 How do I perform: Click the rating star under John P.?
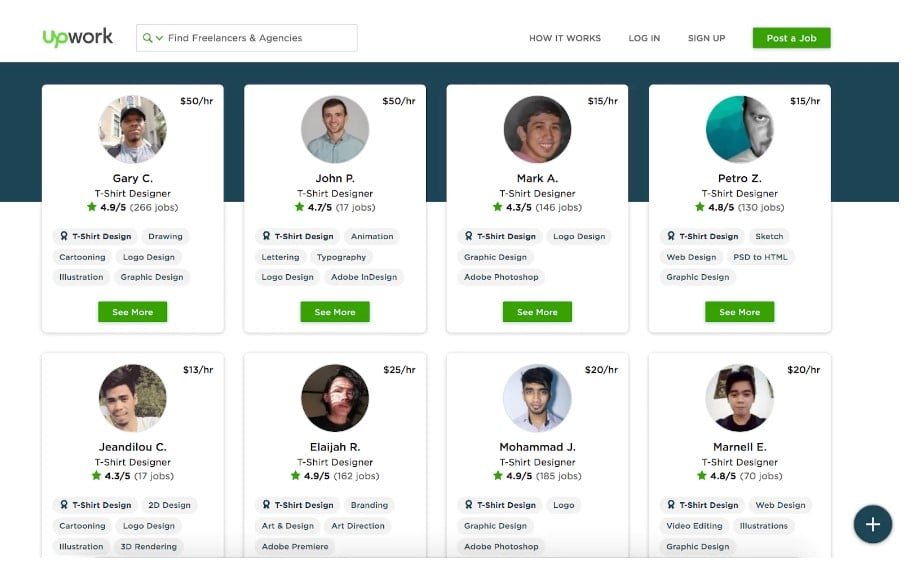pos(299,206)
